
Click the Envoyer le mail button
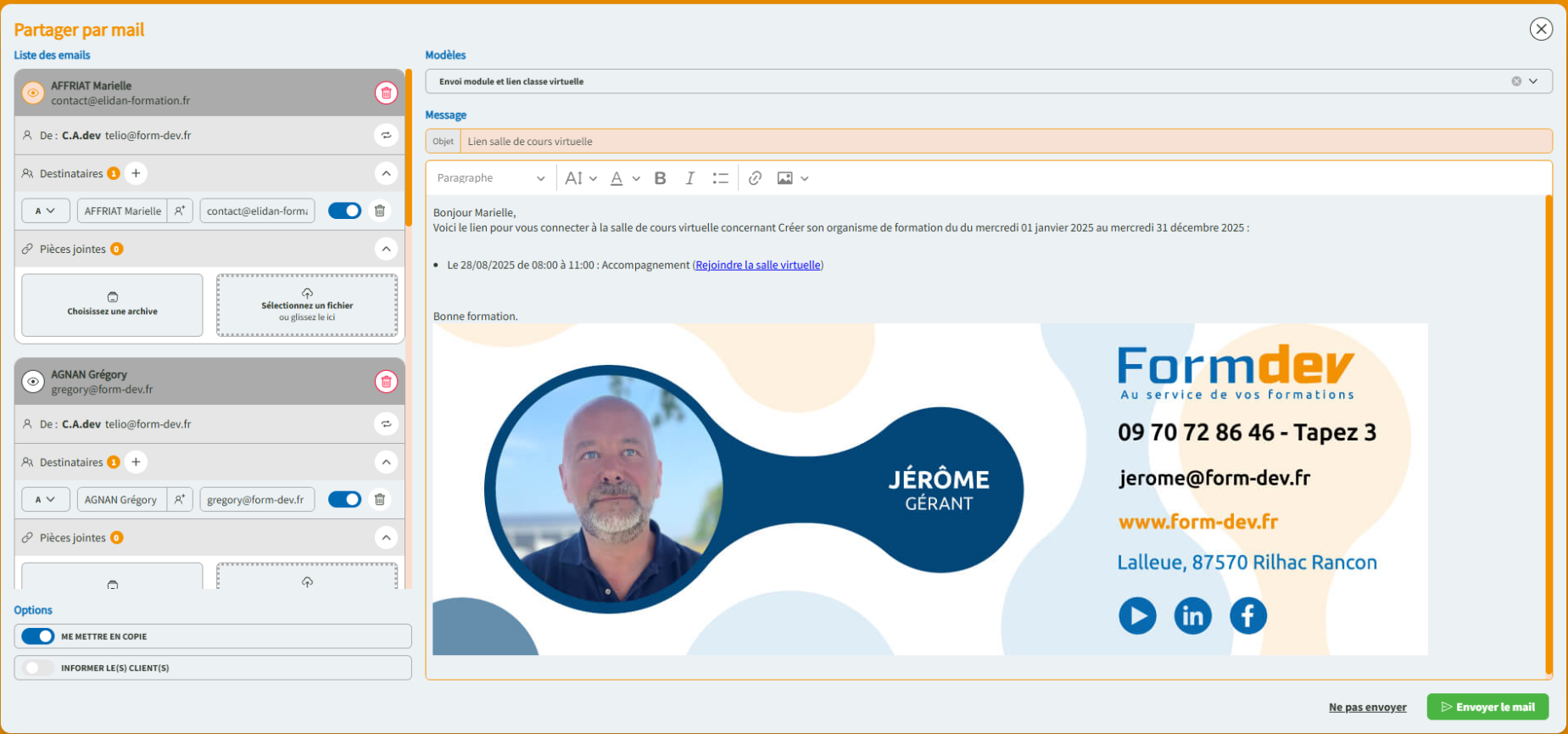1487,707
